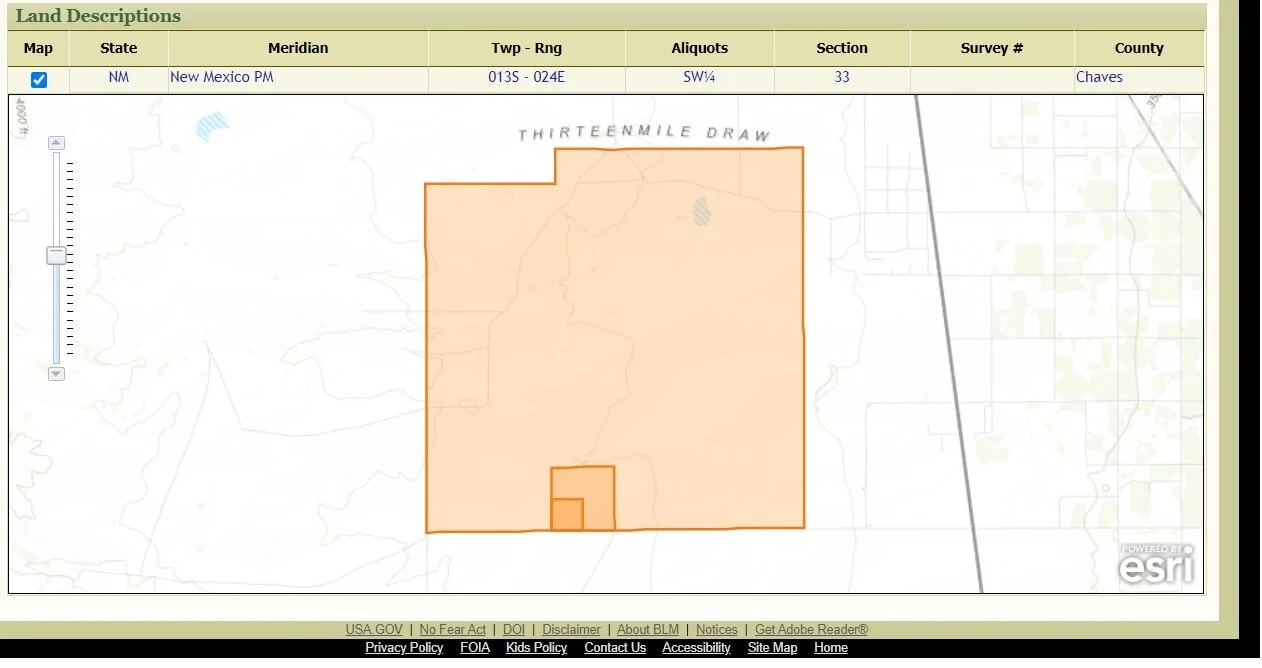Click the map zoom-out arrow below the slider
The width and height of the screenshot is (1262, 668).
point(57,373)
